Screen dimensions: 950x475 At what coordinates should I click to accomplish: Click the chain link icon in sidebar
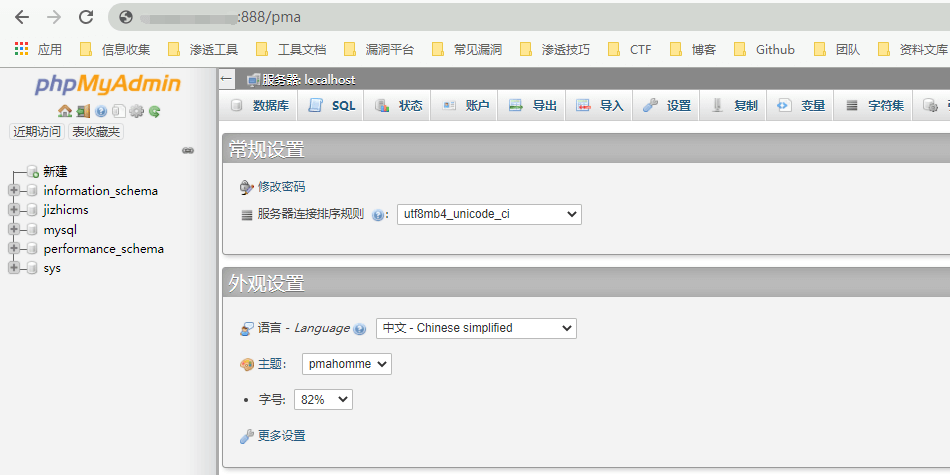pos(188,150)
